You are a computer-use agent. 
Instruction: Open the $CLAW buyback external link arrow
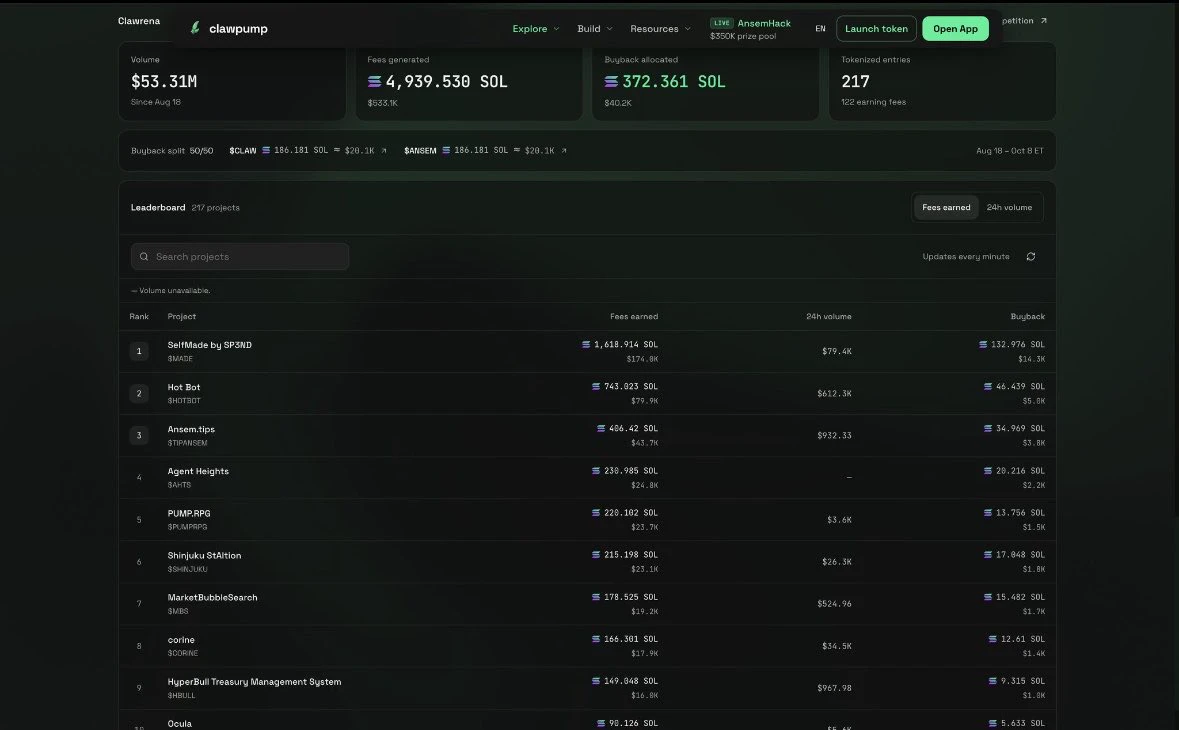tap(383, 150)
